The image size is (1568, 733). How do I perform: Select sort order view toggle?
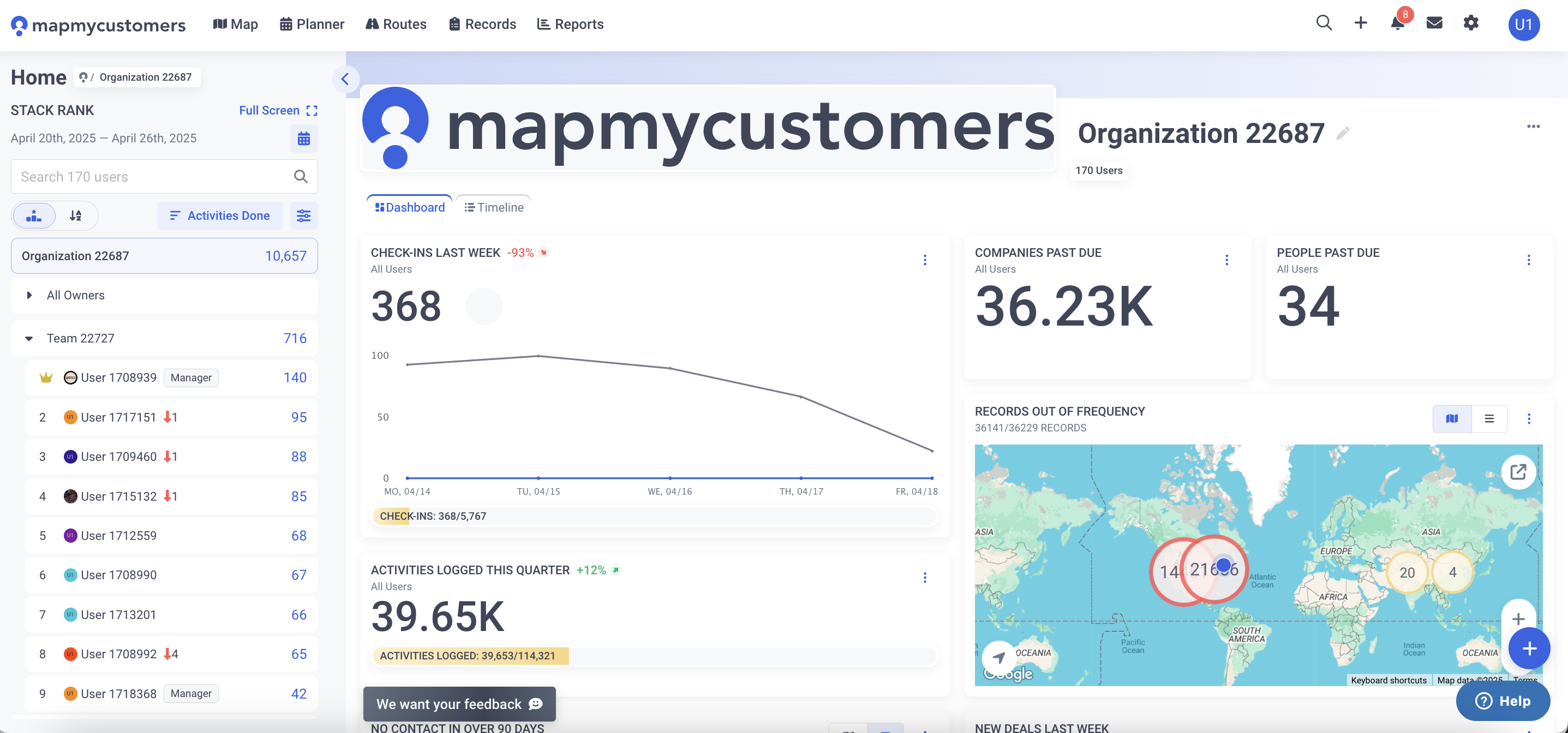click(x=75, y=215)
